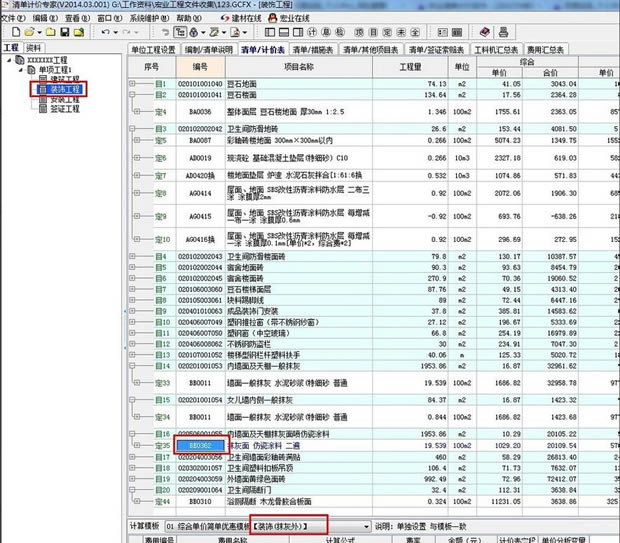Open the 建材在线 link
The width and height of the screenshot is (620, 543).
241,18
